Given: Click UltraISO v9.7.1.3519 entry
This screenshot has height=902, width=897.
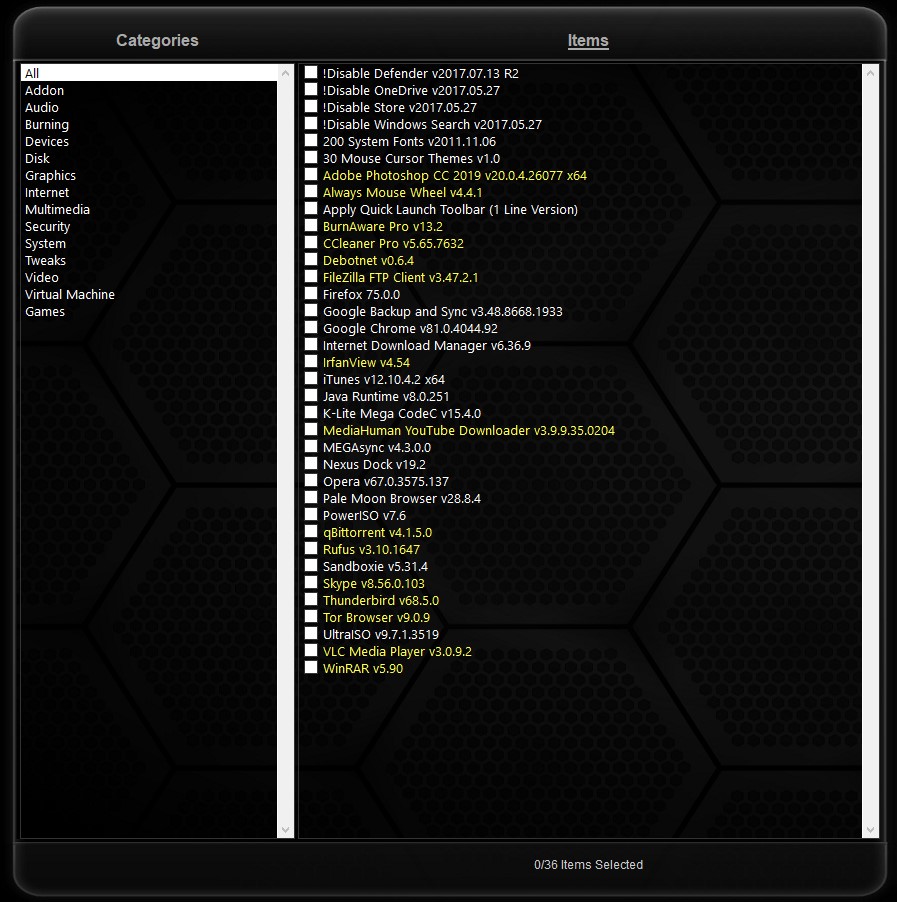Looking at the screenshot, I should (x=381, y=635).
